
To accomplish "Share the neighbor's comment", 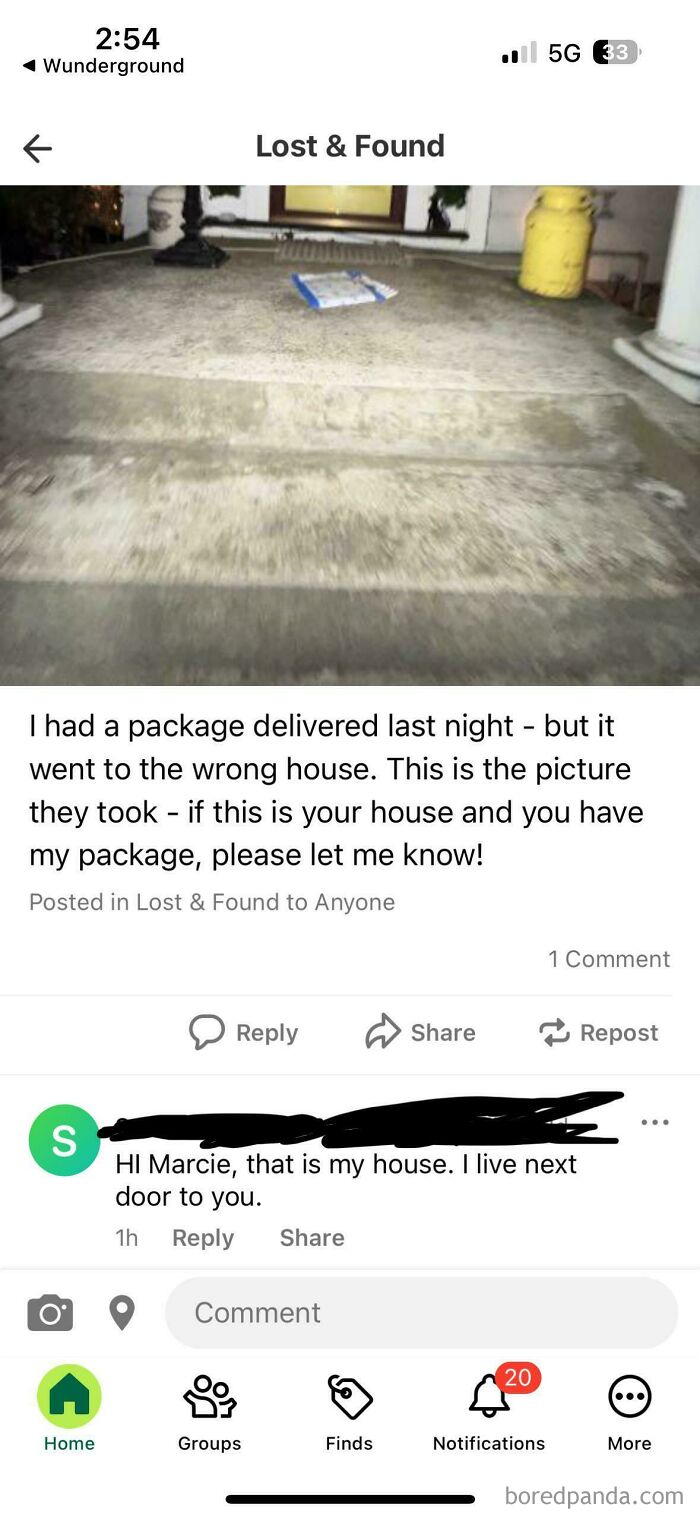I will pos(312,1238).
